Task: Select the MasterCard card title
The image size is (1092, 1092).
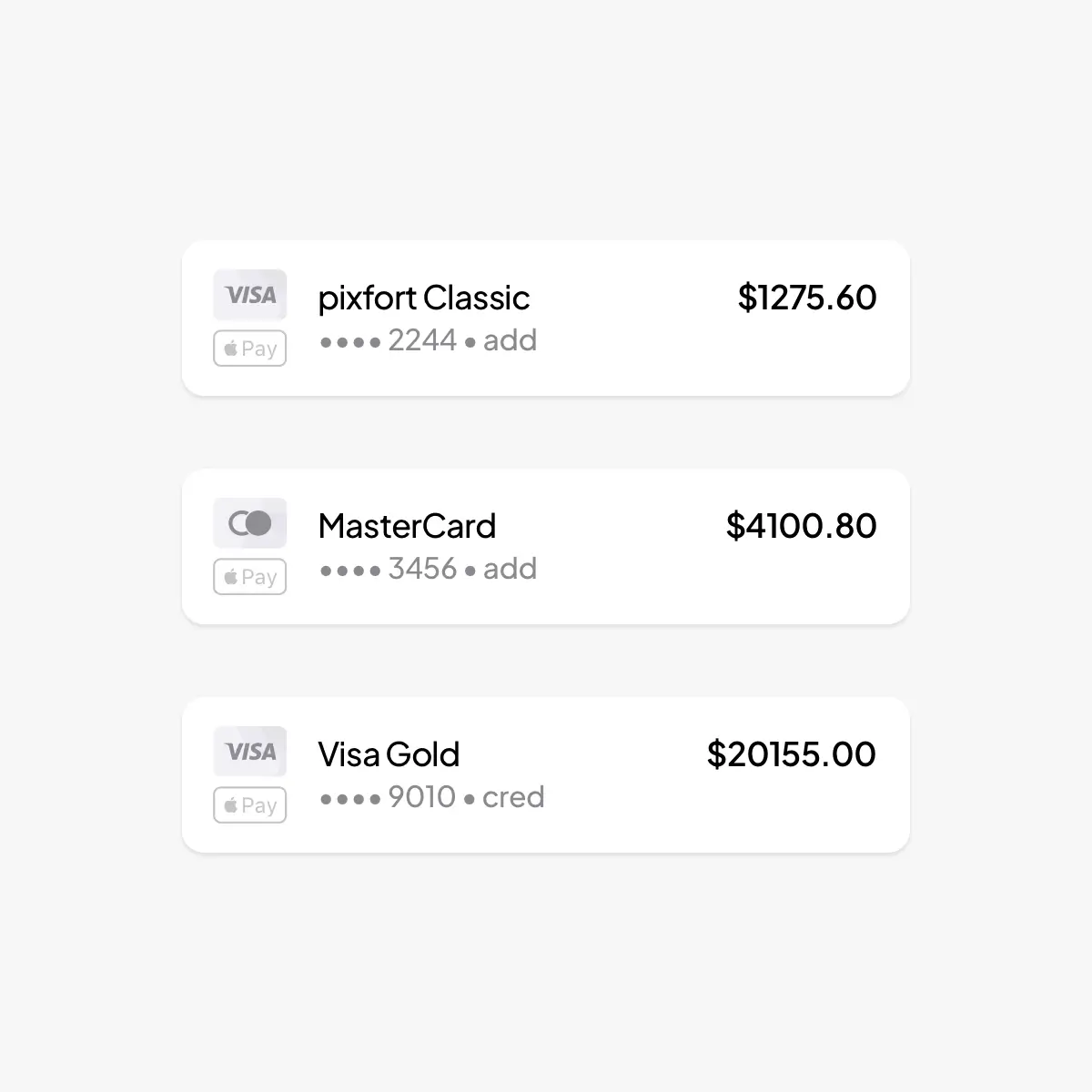Action: pyautogui.click(x=407, y=526)
